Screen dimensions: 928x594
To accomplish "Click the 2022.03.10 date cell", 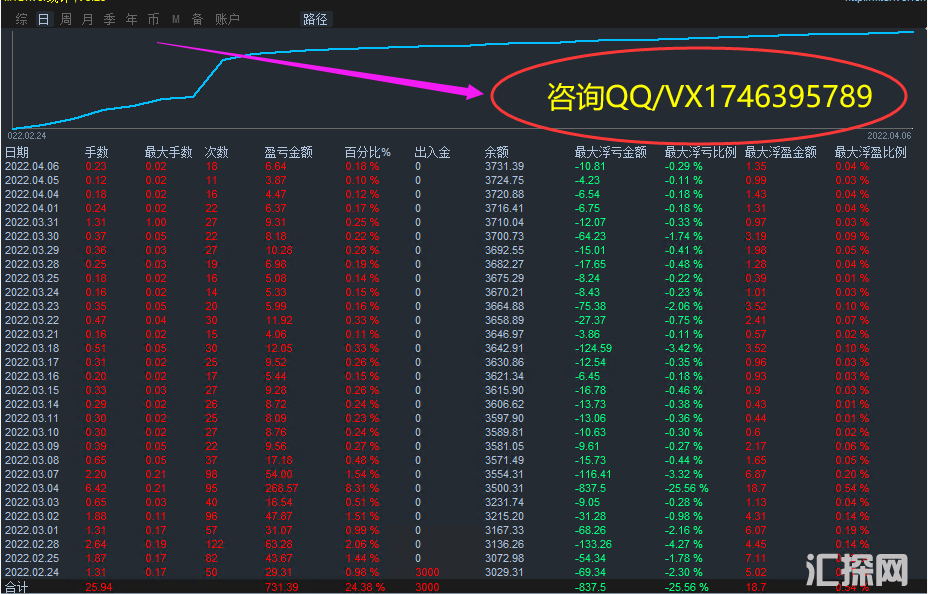I will pos(32,432).
